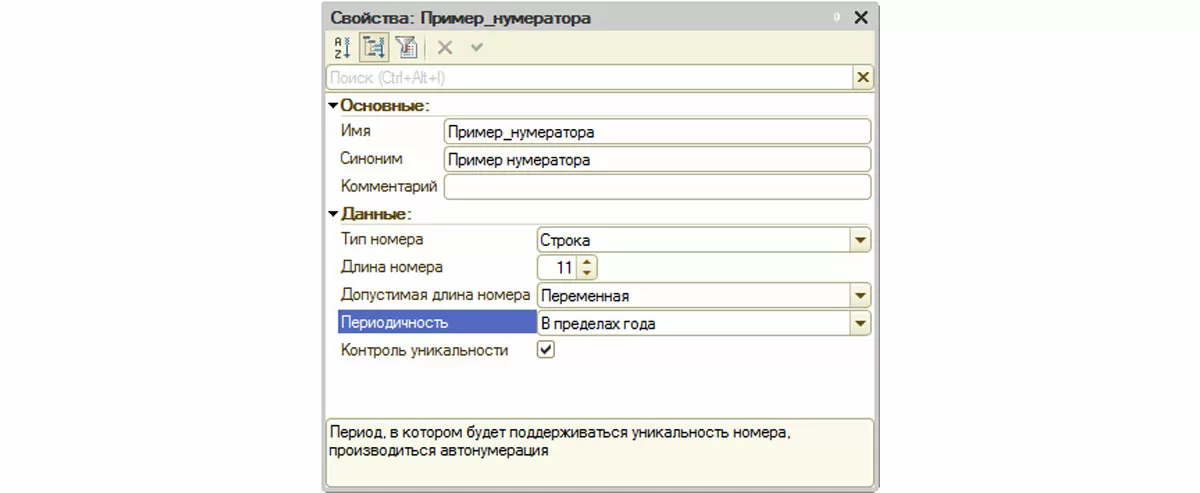Clear the search field with X button

tap(862, 77)
